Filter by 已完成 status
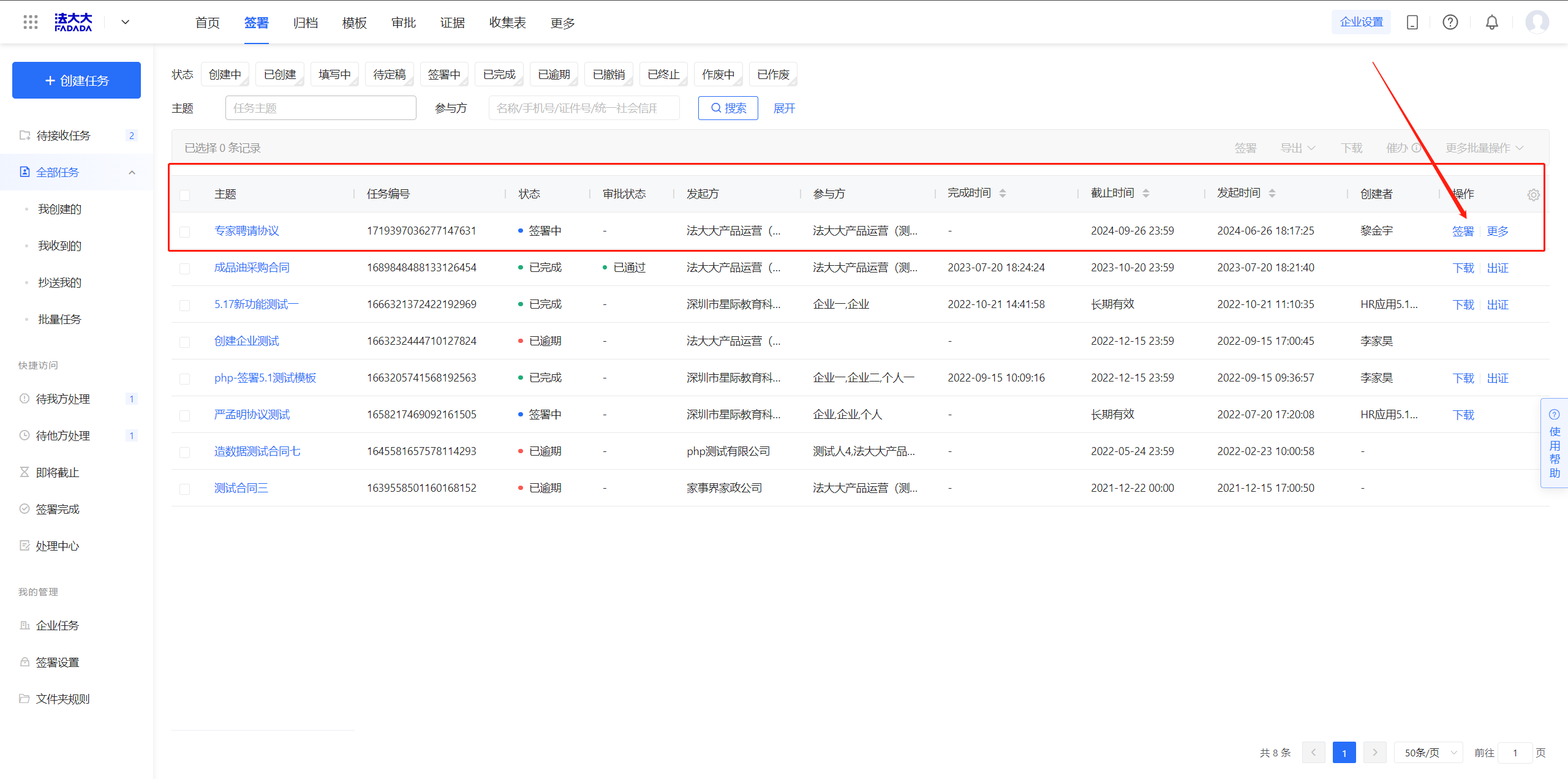Image resolution: width=1568 pixels, height=779 pixels. point(499,74)
